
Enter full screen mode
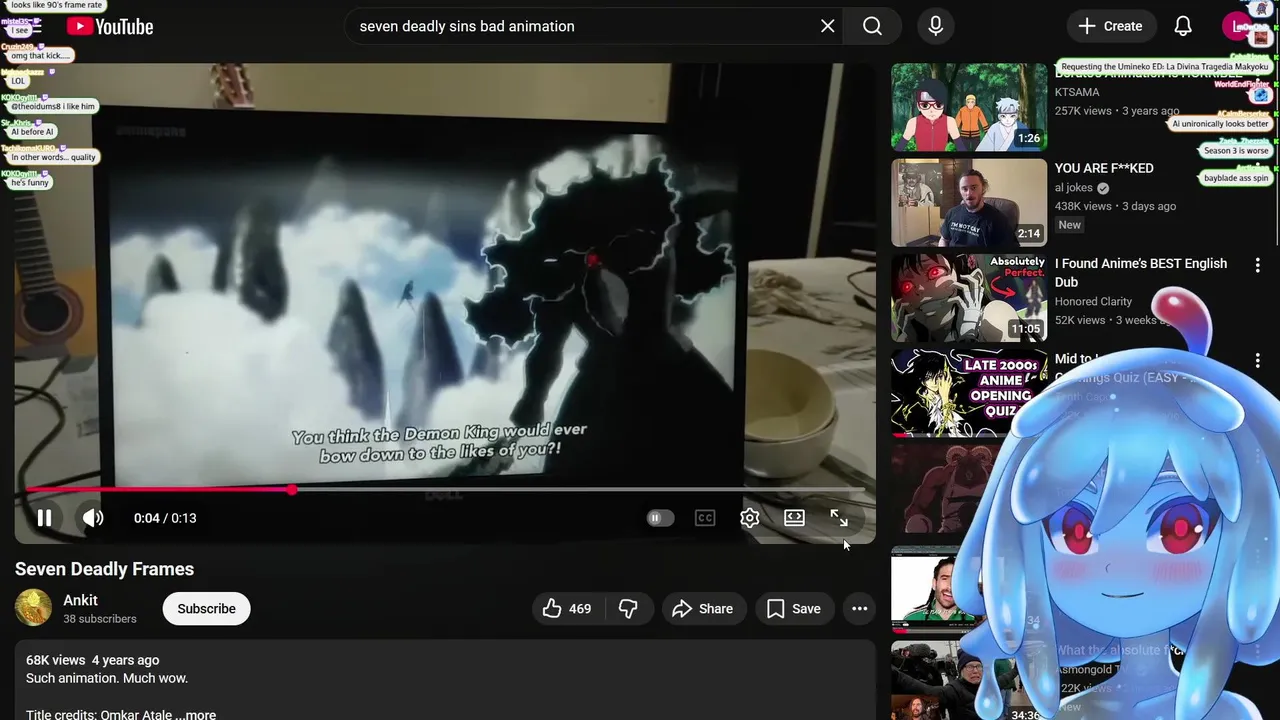(x=839, y=518)
